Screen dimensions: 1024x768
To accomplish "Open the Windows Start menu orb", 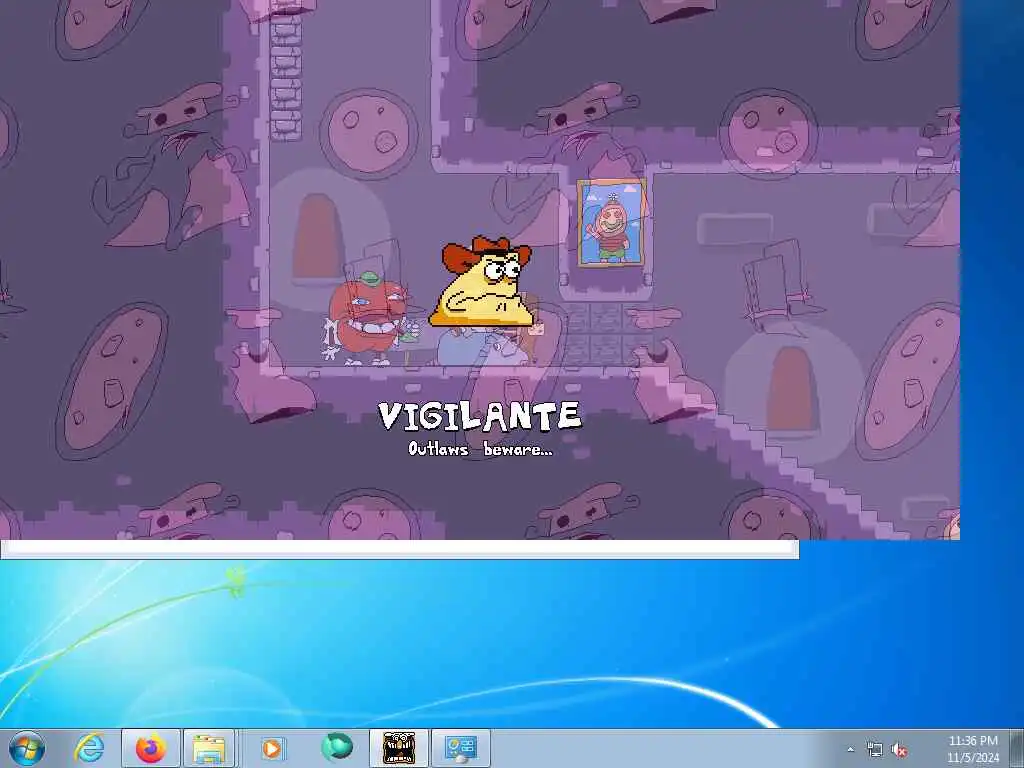I will 27,748.
